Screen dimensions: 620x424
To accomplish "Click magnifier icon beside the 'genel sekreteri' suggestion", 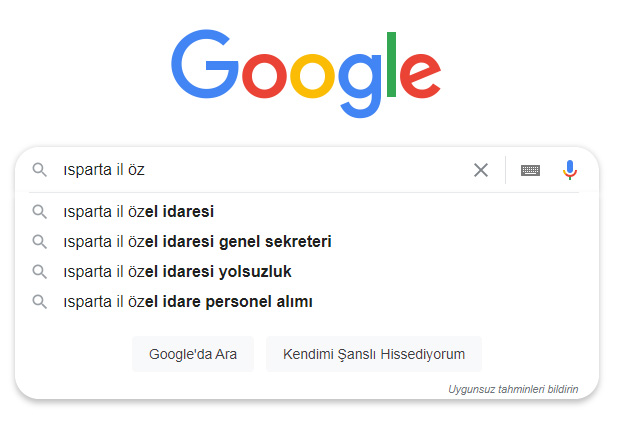I will pyautogui.click(x=40, y=242).
